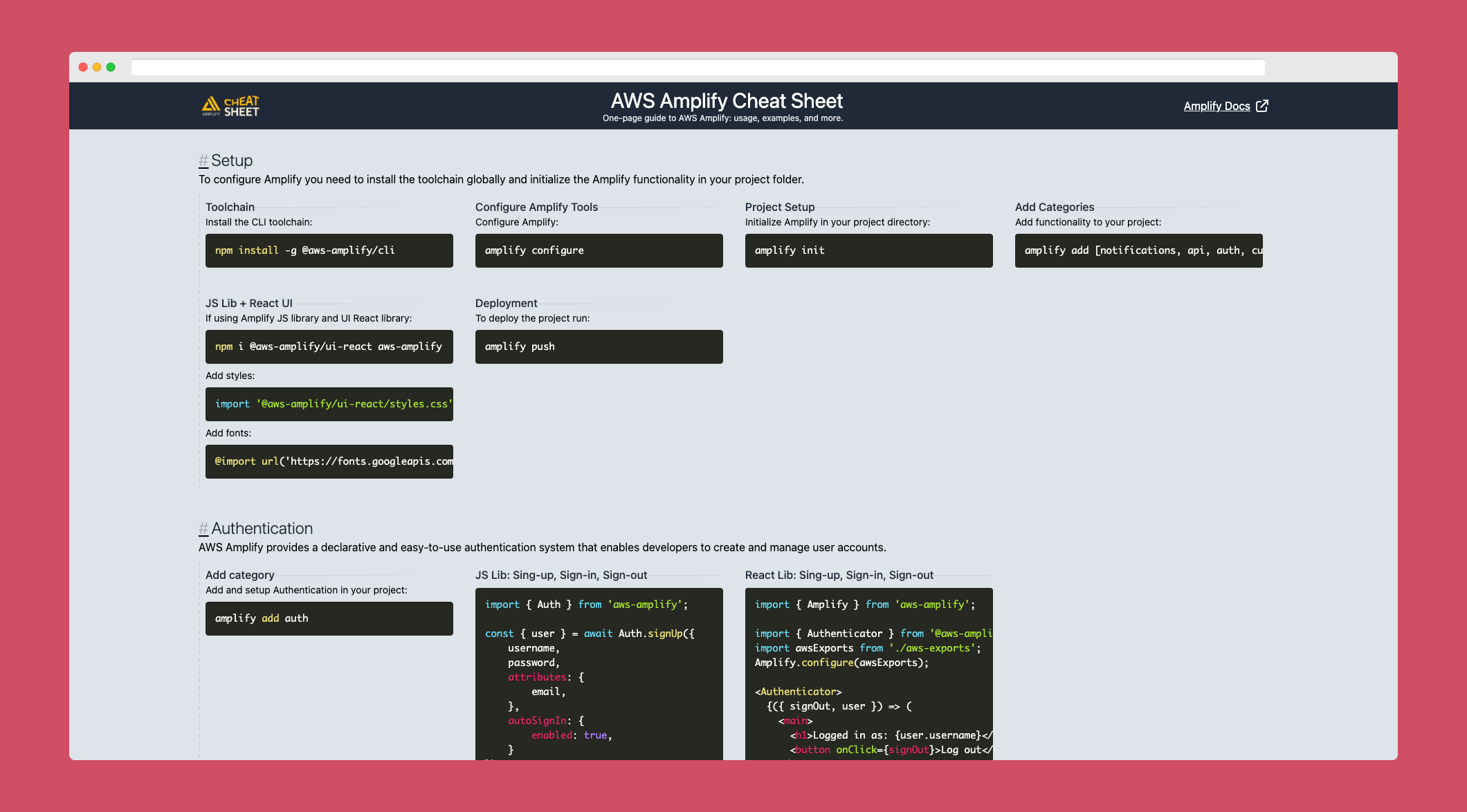Close the browser window with red button

(83, 67)
